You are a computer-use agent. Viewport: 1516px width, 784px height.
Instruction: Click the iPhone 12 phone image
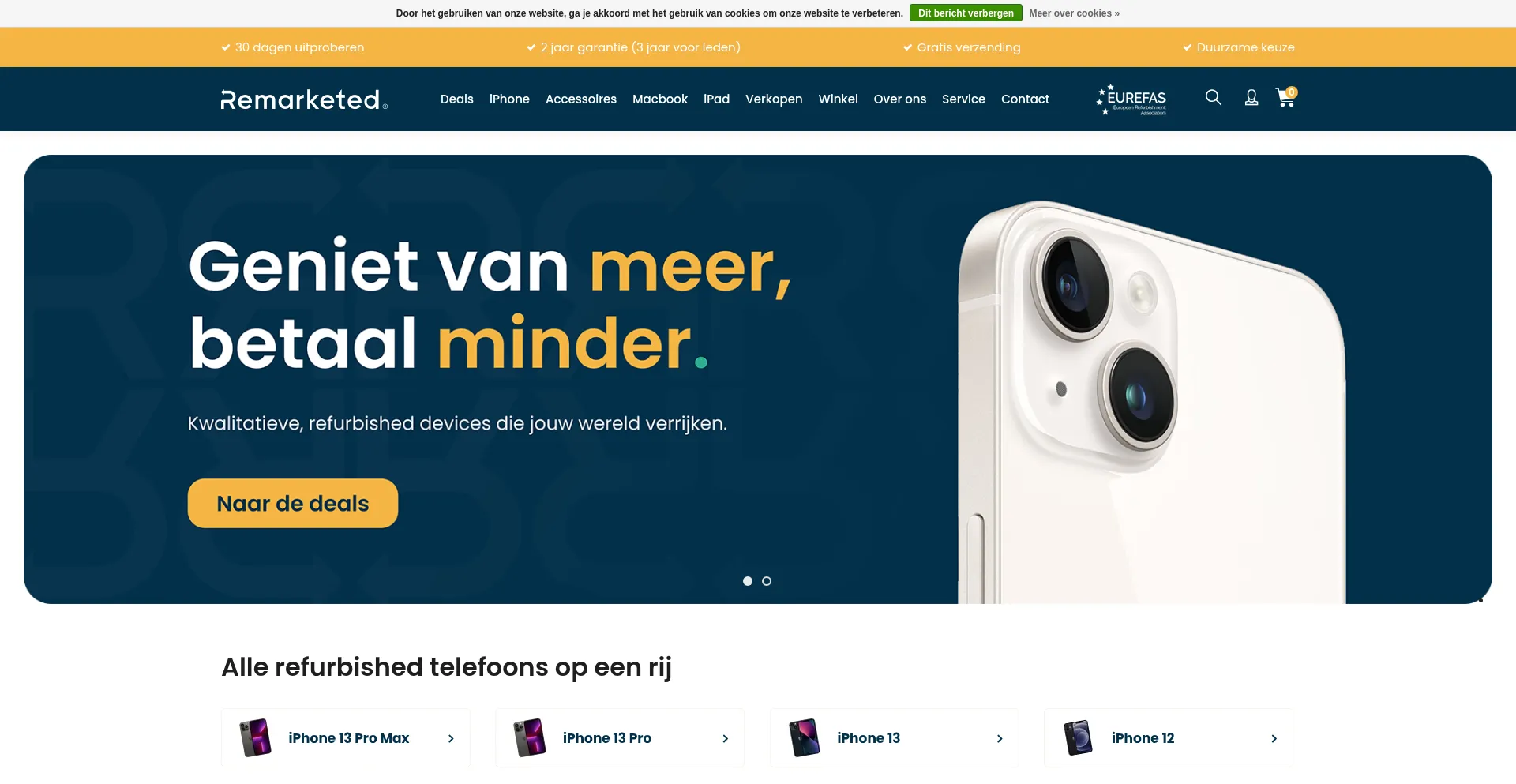(1079, 738)
